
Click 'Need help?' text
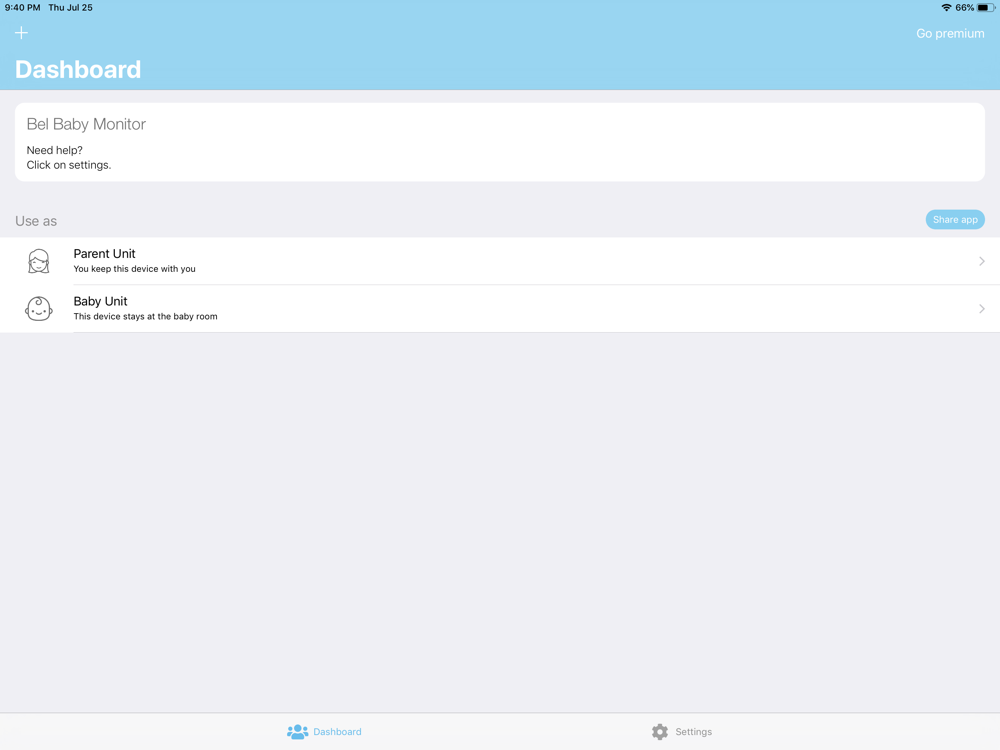(x=54, y=151)
